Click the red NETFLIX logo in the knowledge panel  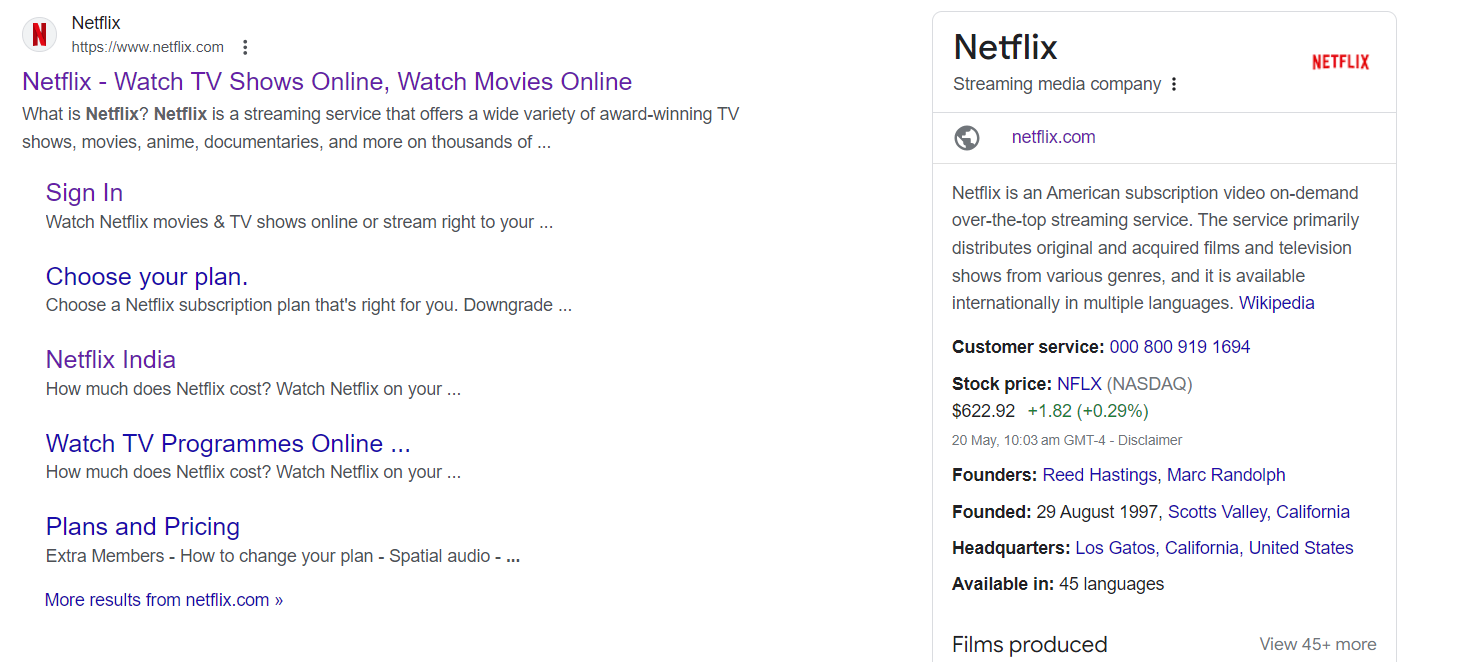pos(1340,61)
